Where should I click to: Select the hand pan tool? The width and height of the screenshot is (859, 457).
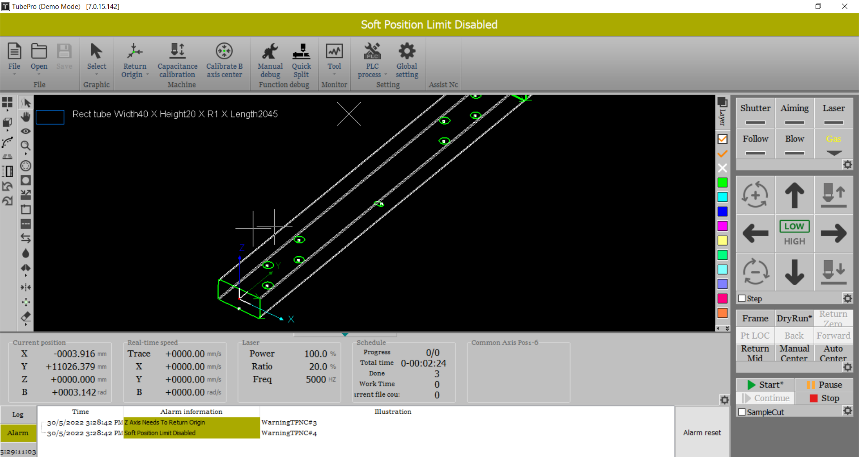tap(25, 116)
